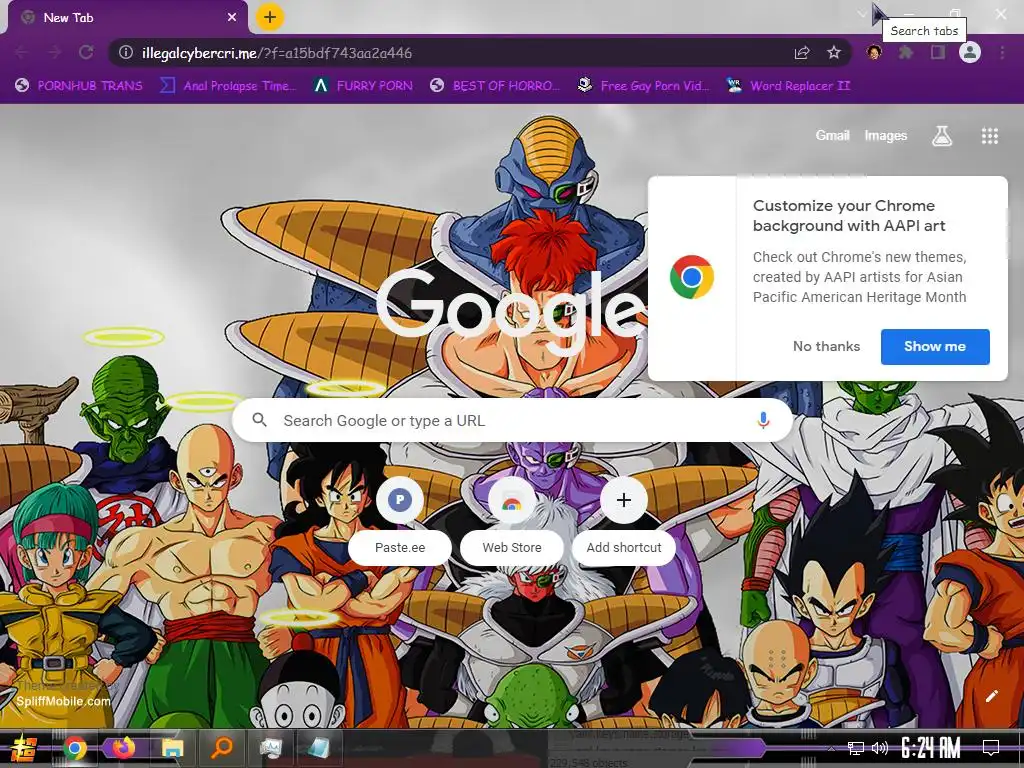Share this page icon
The width and height of the screenshot is (1024, 768).
click(x=802, y=53)
